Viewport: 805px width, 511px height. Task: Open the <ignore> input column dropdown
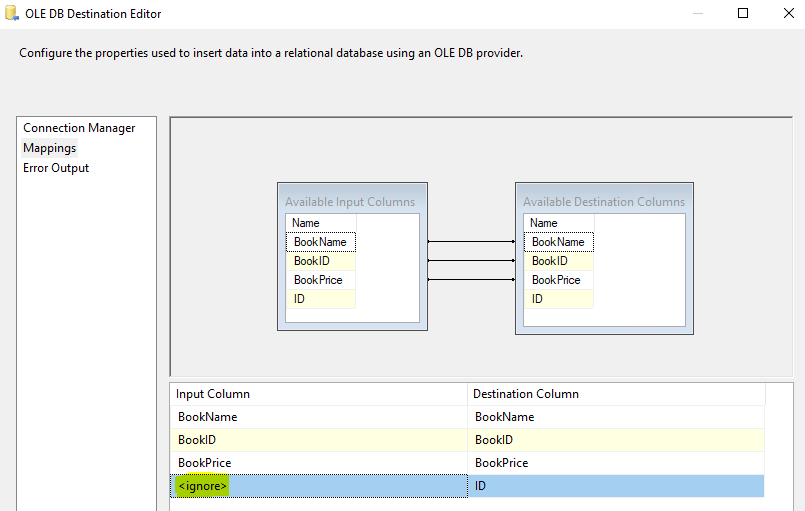pos(318,486)
